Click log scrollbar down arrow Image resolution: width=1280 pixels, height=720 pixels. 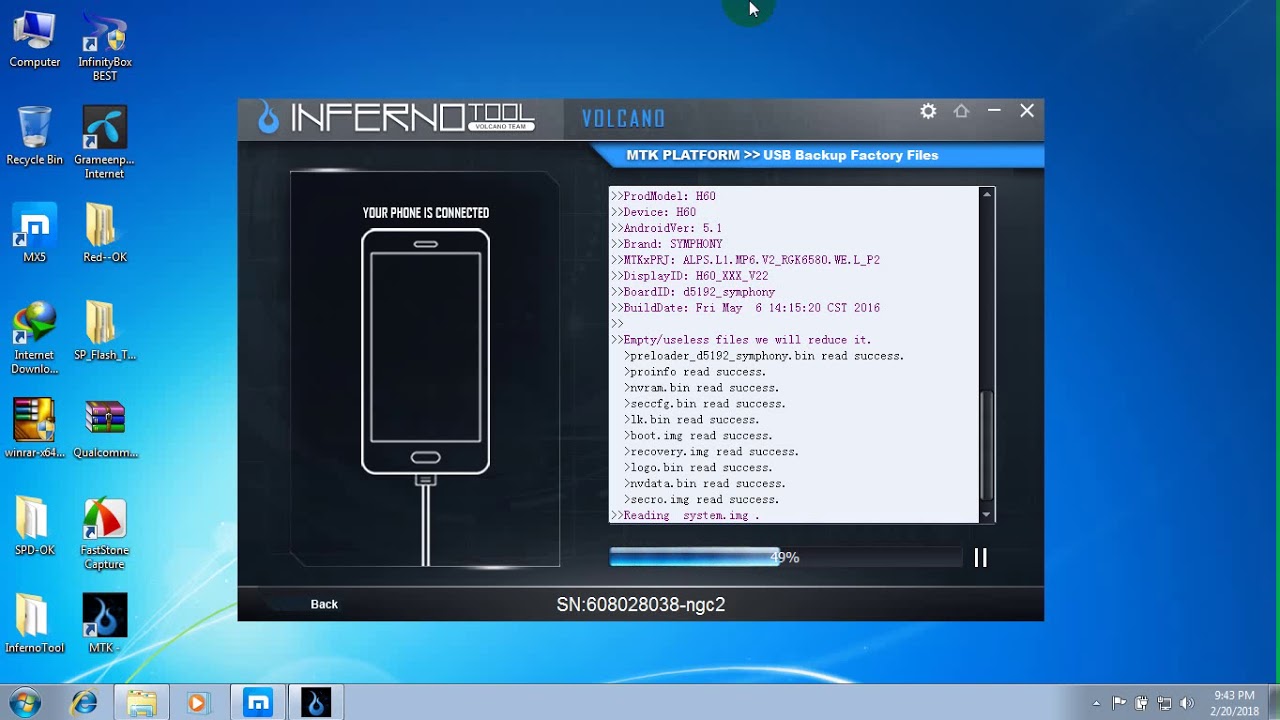987,515
